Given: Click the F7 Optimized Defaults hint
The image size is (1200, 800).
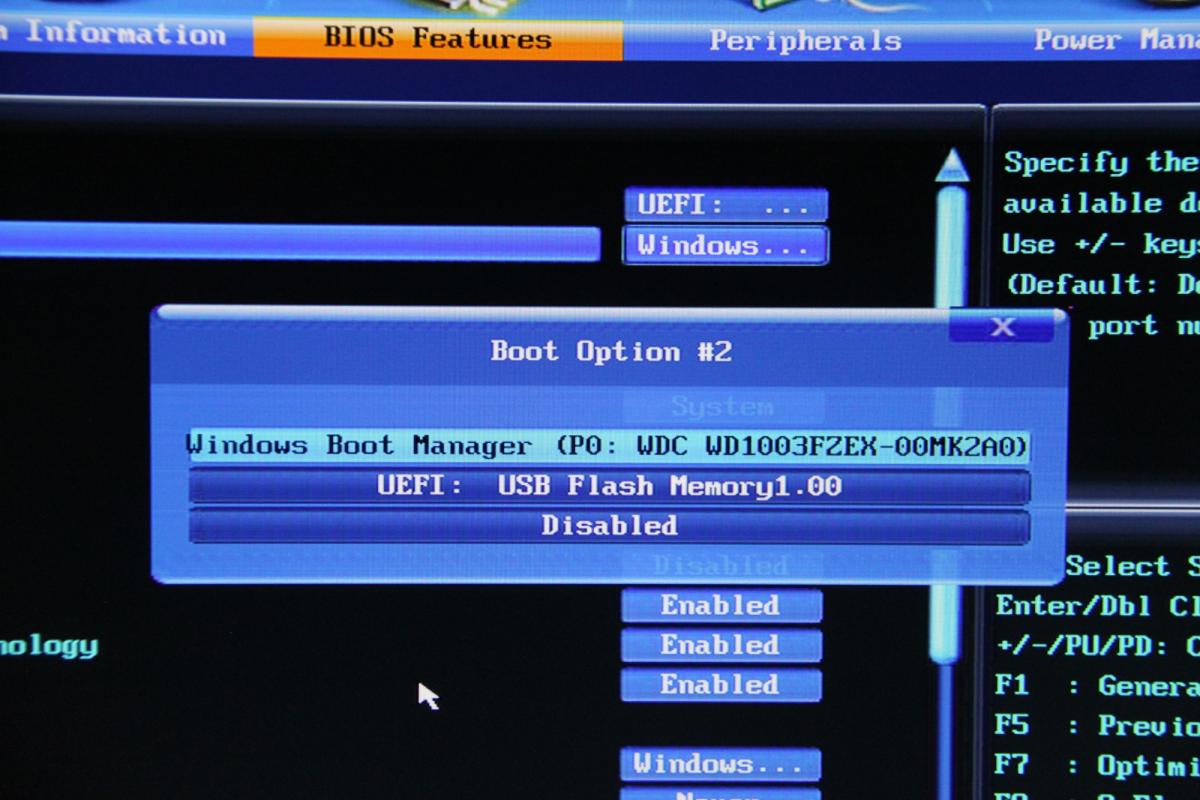Looking at the screenshot, I should coord(1098,766).
